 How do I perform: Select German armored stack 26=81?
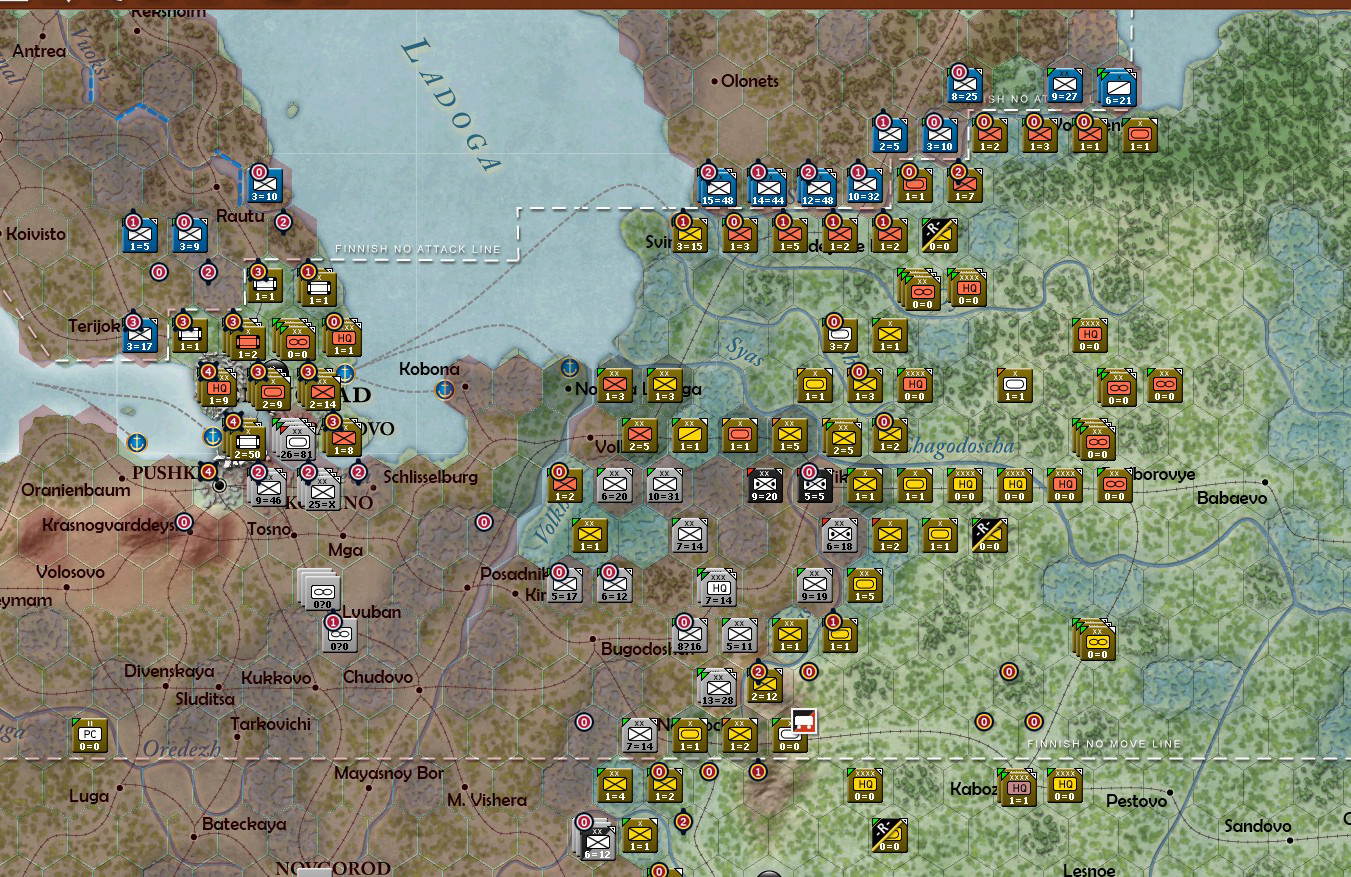[297, 439]
